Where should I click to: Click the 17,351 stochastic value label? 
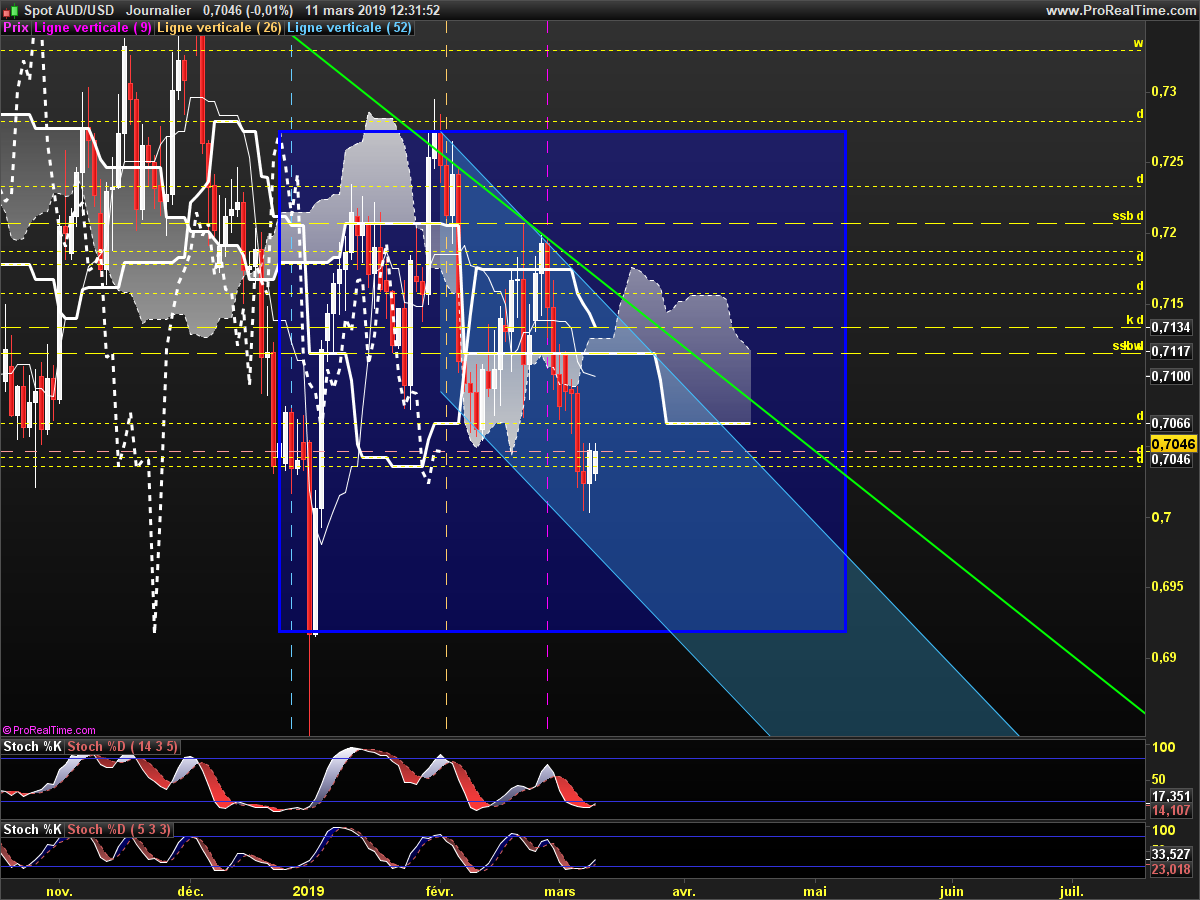1171,797
